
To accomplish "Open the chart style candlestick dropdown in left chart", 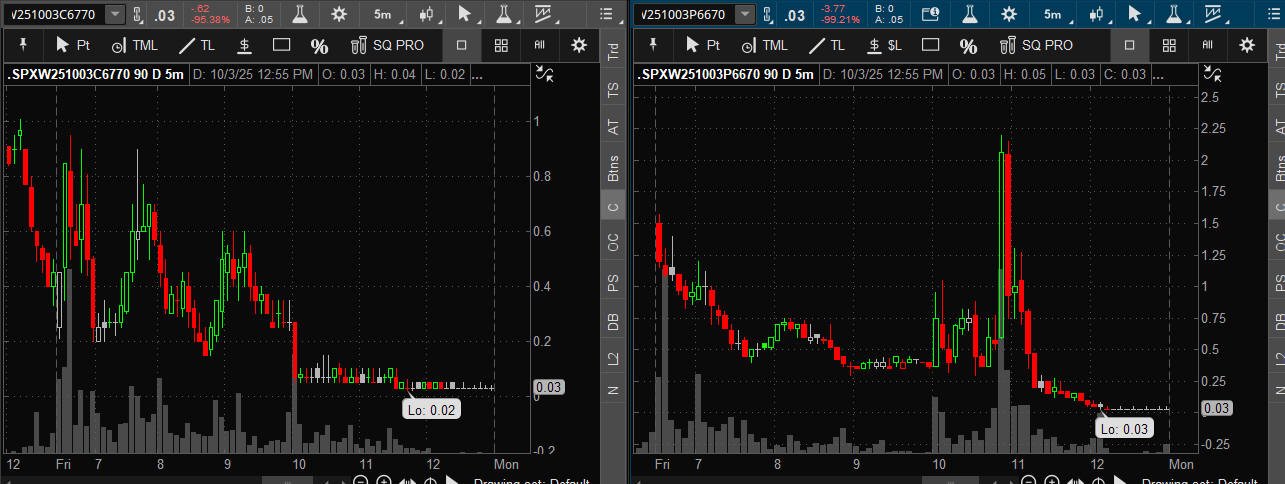I will tap(427, 14).
